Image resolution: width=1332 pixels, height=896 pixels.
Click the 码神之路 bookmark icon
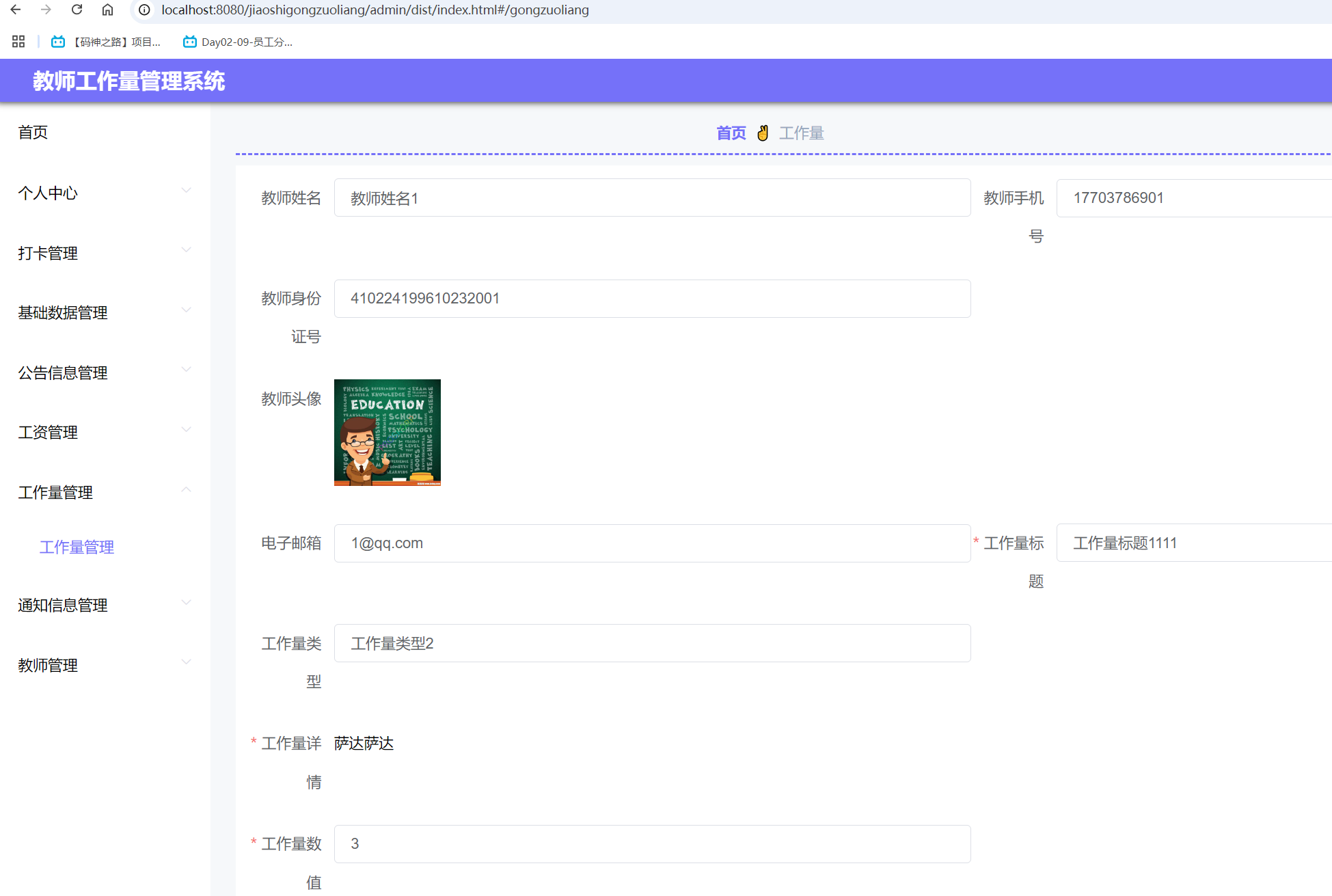click(57, 42)
